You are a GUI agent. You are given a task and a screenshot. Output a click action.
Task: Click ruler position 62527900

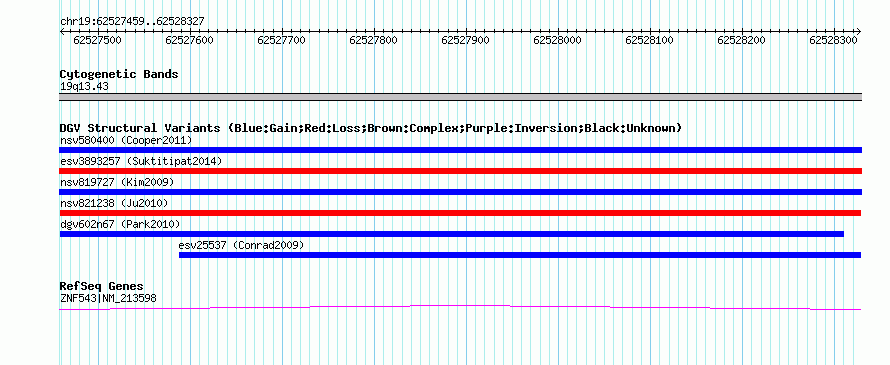(465, 40)
